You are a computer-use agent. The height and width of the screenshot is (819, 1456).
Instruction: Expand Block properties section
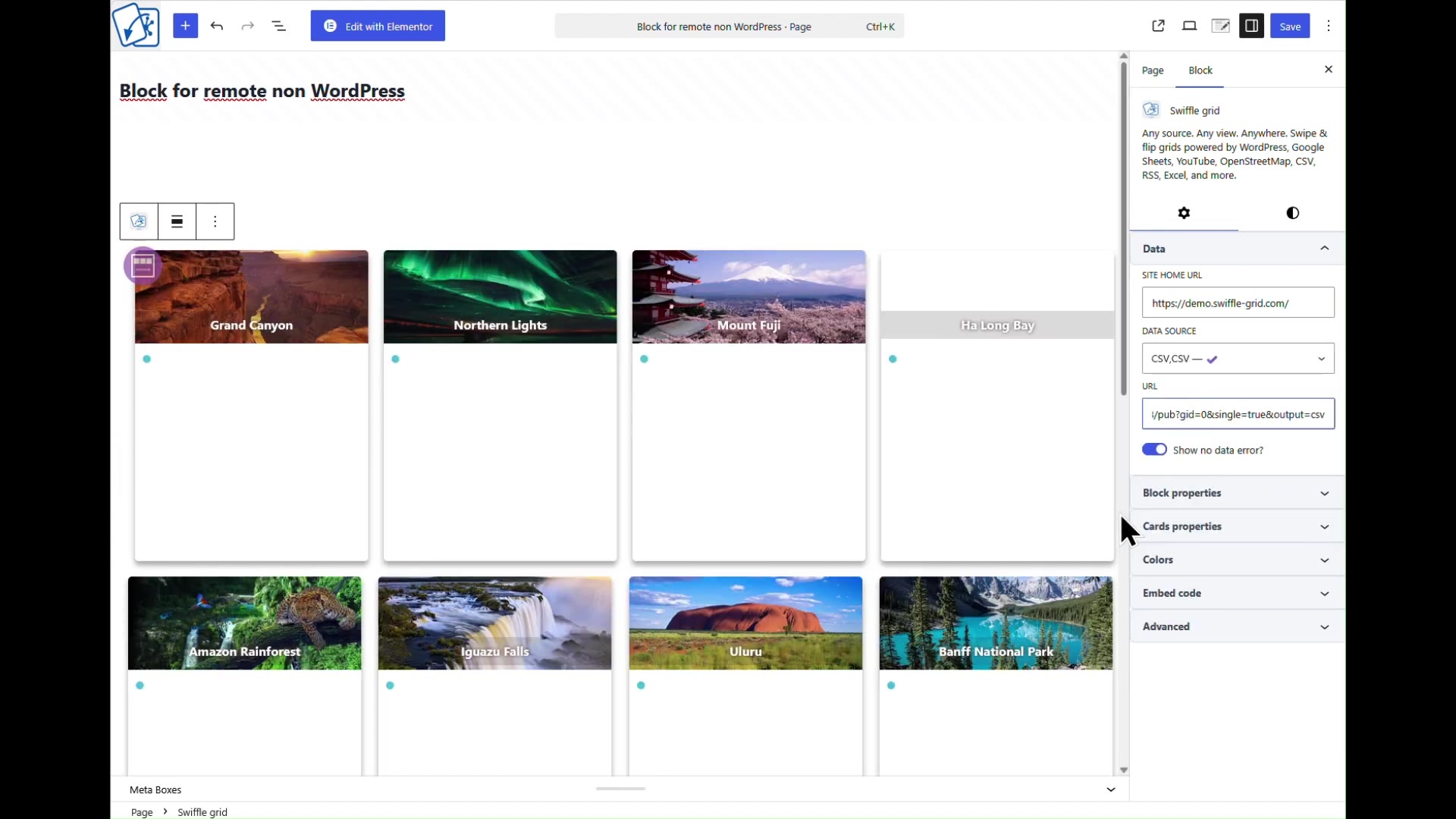tap(1238, 493)
